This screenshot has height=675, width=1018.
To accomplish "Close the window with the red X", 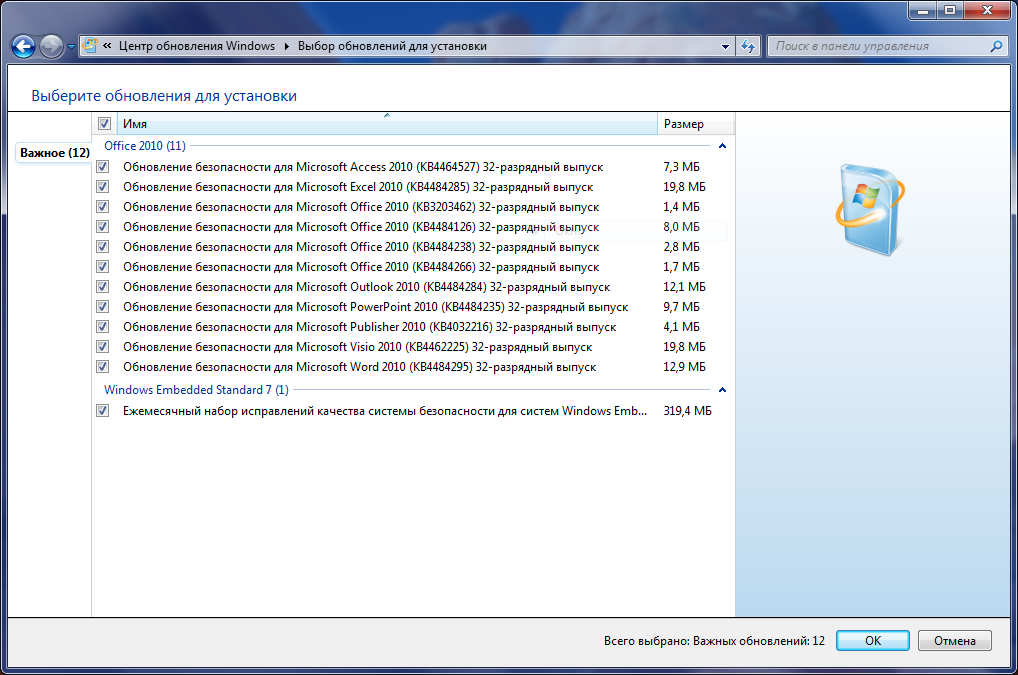I will pyautogui.click(x=987, y=10).
